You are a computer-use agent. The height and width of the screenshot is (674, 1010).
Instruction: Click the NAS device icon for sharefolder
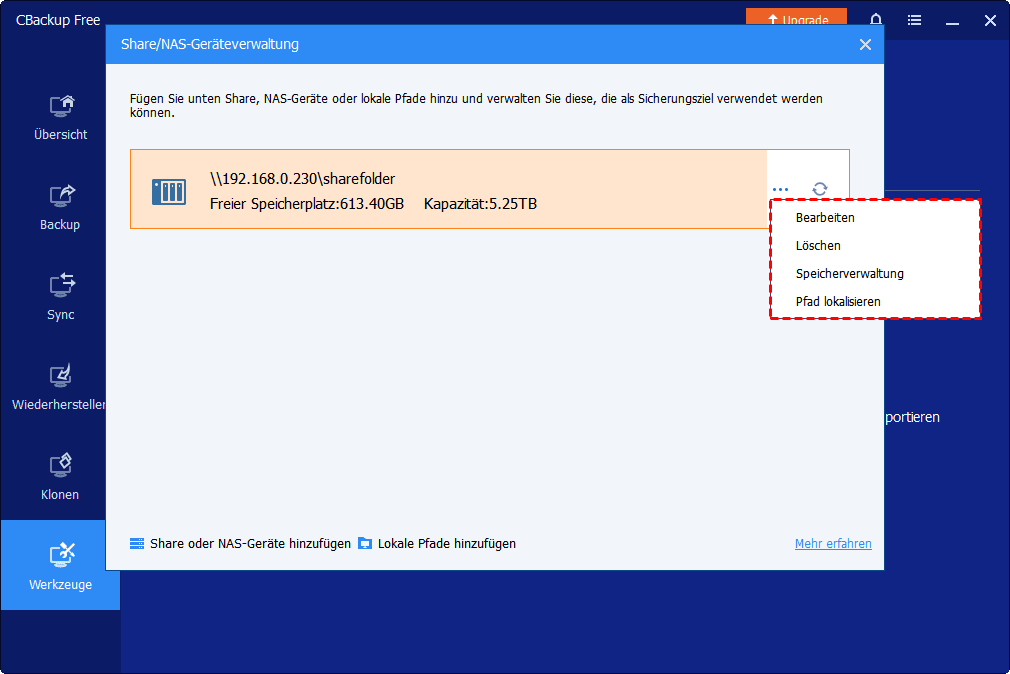point(169,190)
